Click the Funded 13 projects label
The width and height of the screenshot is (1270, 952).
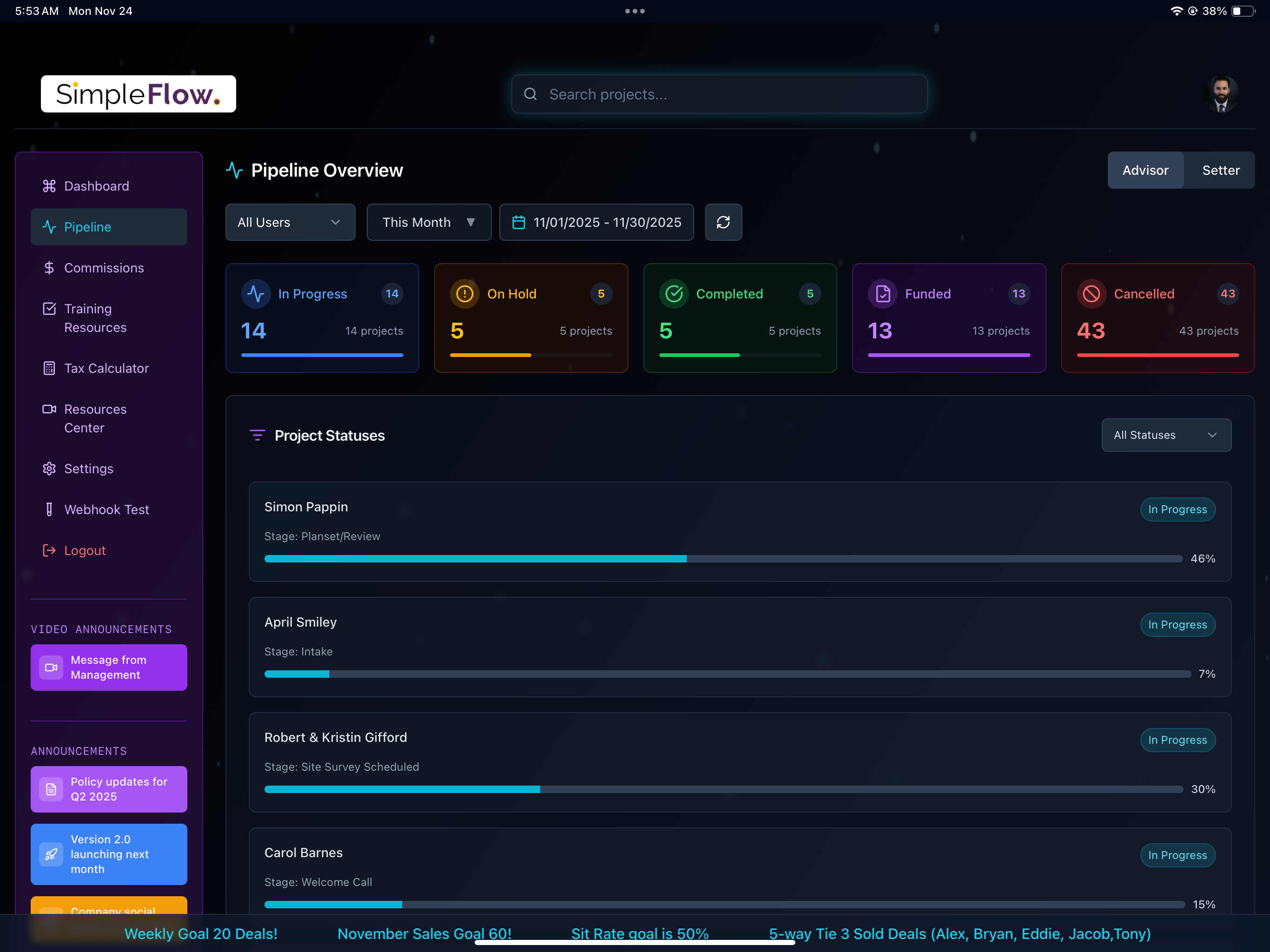(x=1001, y=331)
